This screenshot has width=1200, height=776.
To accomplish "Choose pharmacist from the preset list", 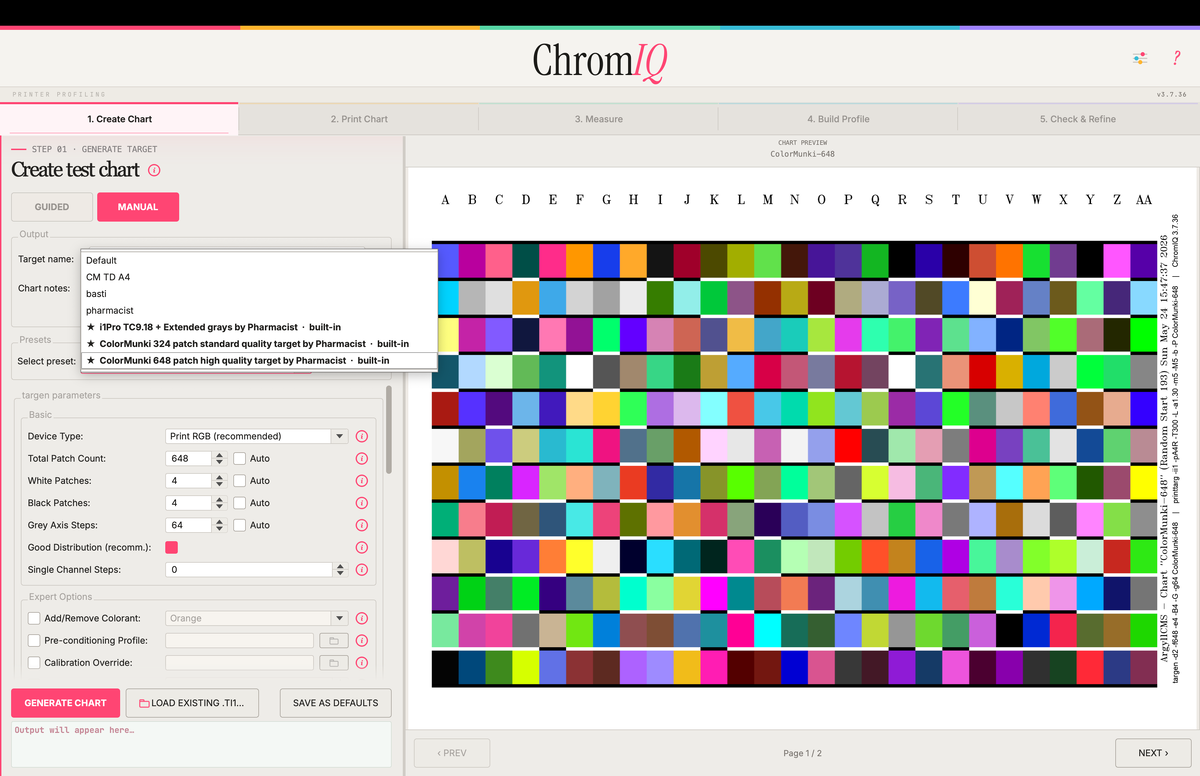I will pyautogui.click(x=259, y=310).
